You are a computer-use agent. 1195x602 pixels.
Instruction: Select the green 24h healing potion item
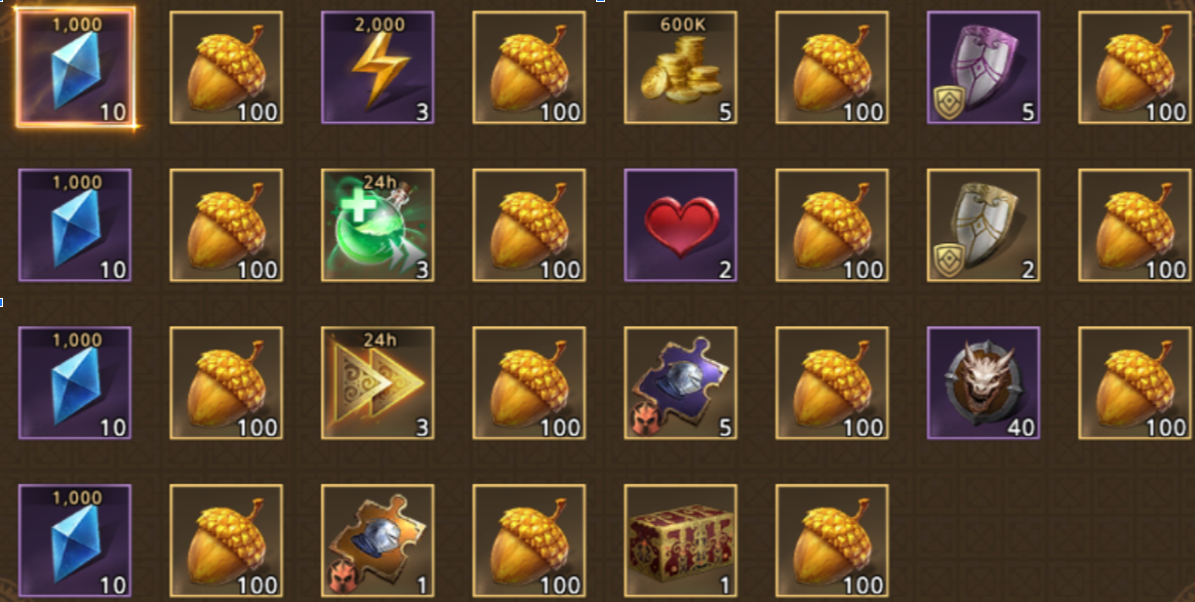coord(378,226)
